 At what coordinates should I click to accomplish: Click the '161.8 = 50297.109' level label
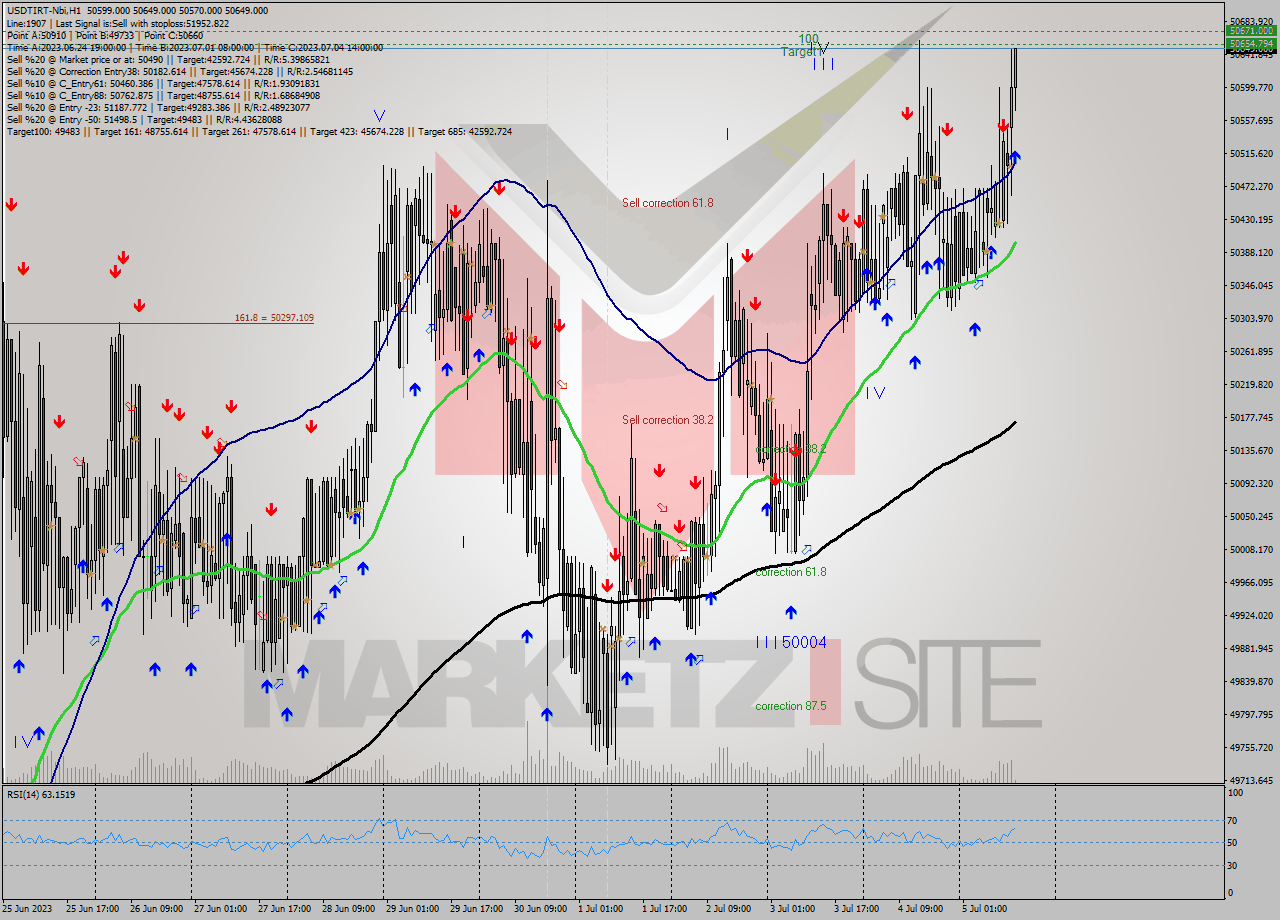tap(274, 318)
